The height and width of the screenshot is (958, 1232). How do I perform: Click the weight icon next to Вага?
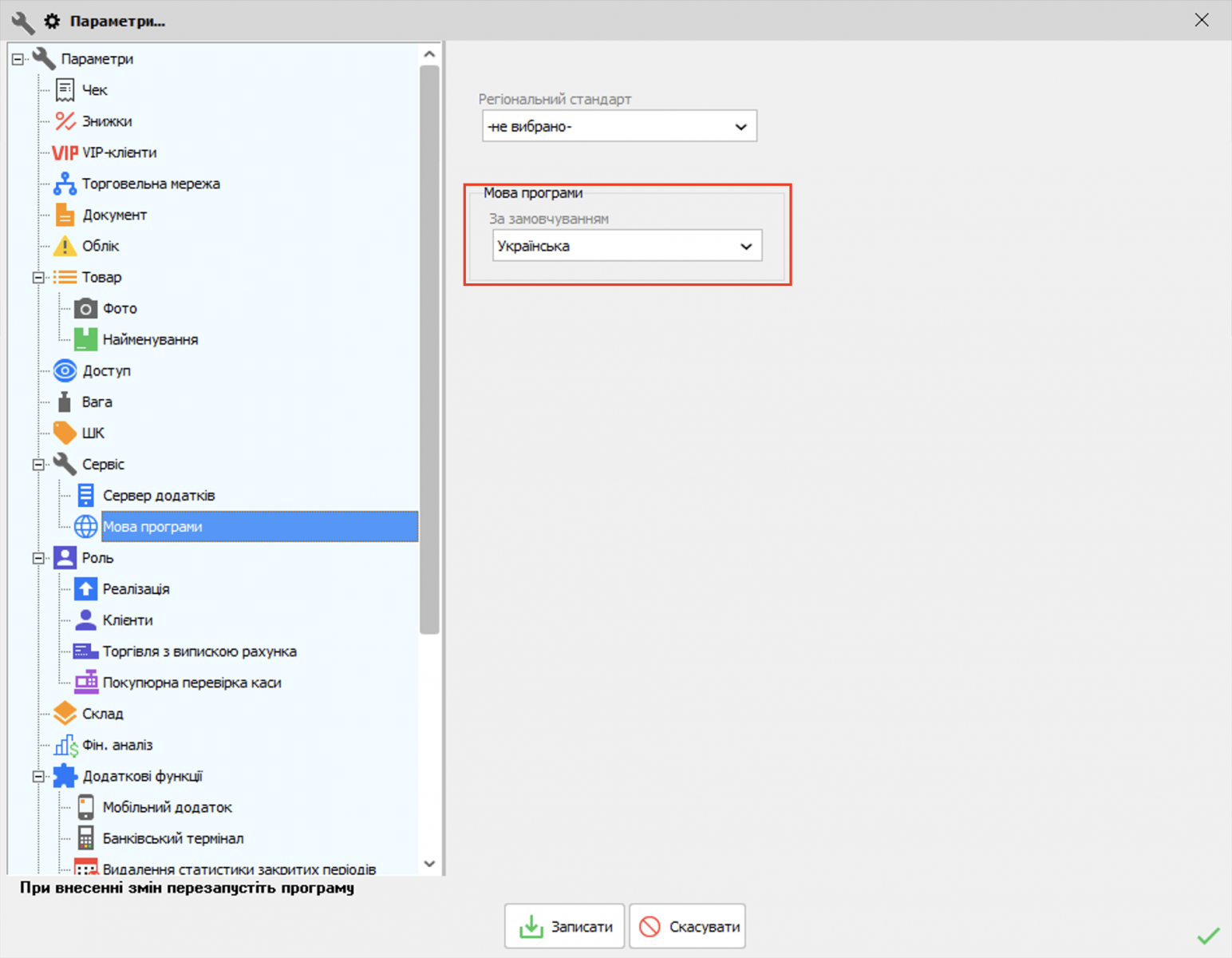(x=65, y=402)
